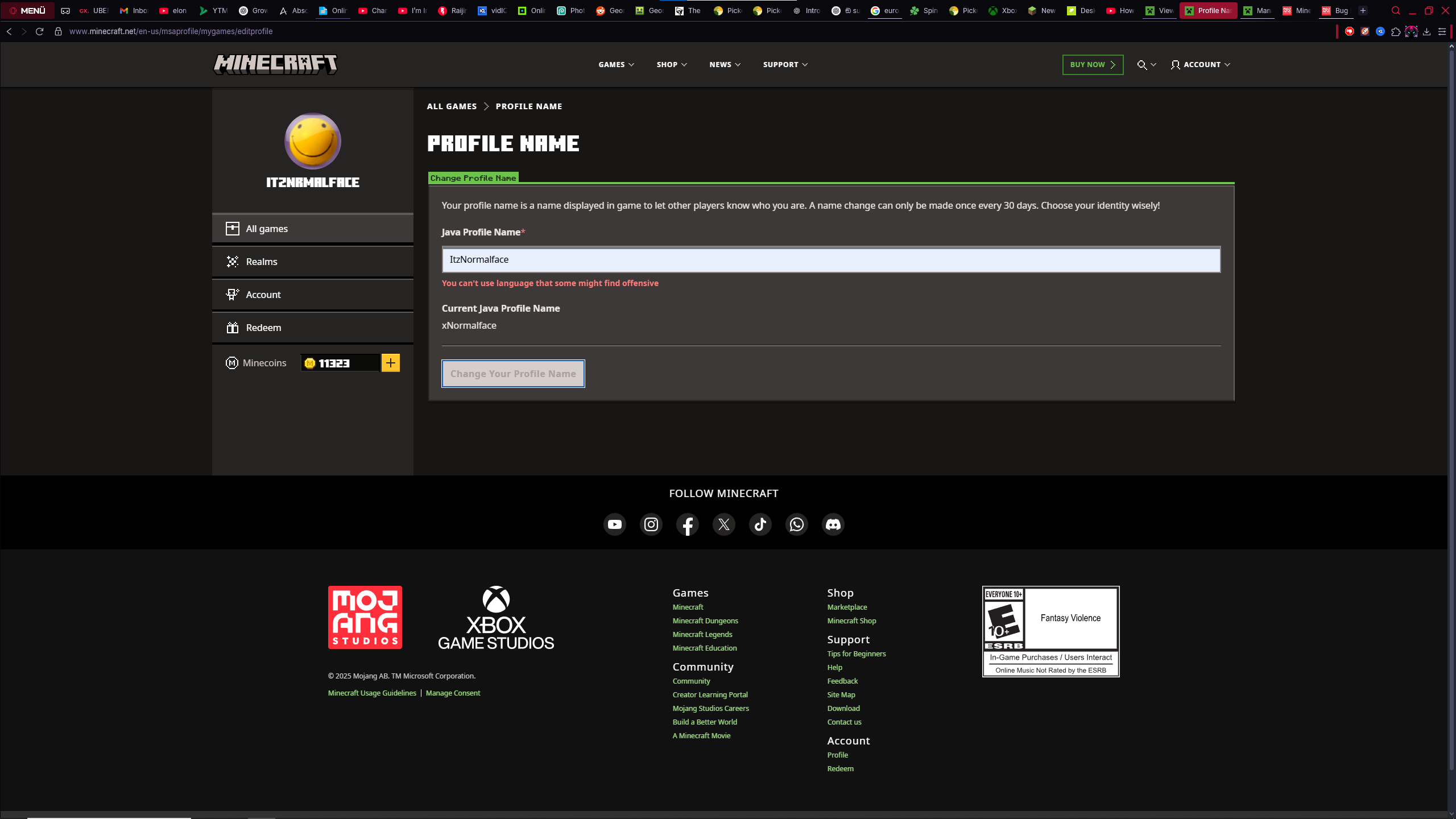Open the Minecraft Usage Guidelines link
Screen dimensions: 1456x819
click(372, 693)
